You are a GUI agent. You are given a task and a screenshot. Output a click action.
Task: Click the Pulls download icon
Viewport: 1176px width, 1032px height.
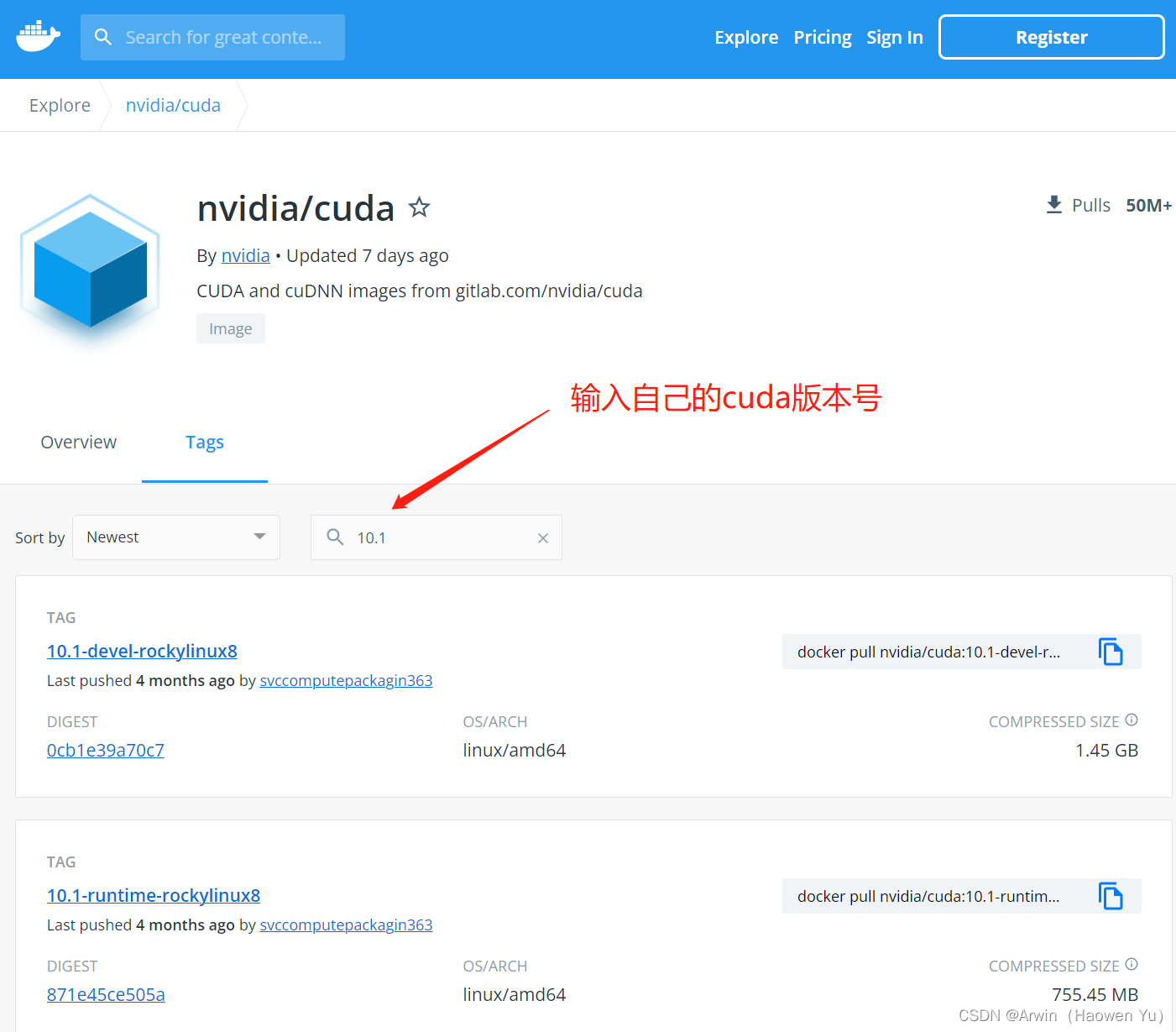coord(1054,205)
